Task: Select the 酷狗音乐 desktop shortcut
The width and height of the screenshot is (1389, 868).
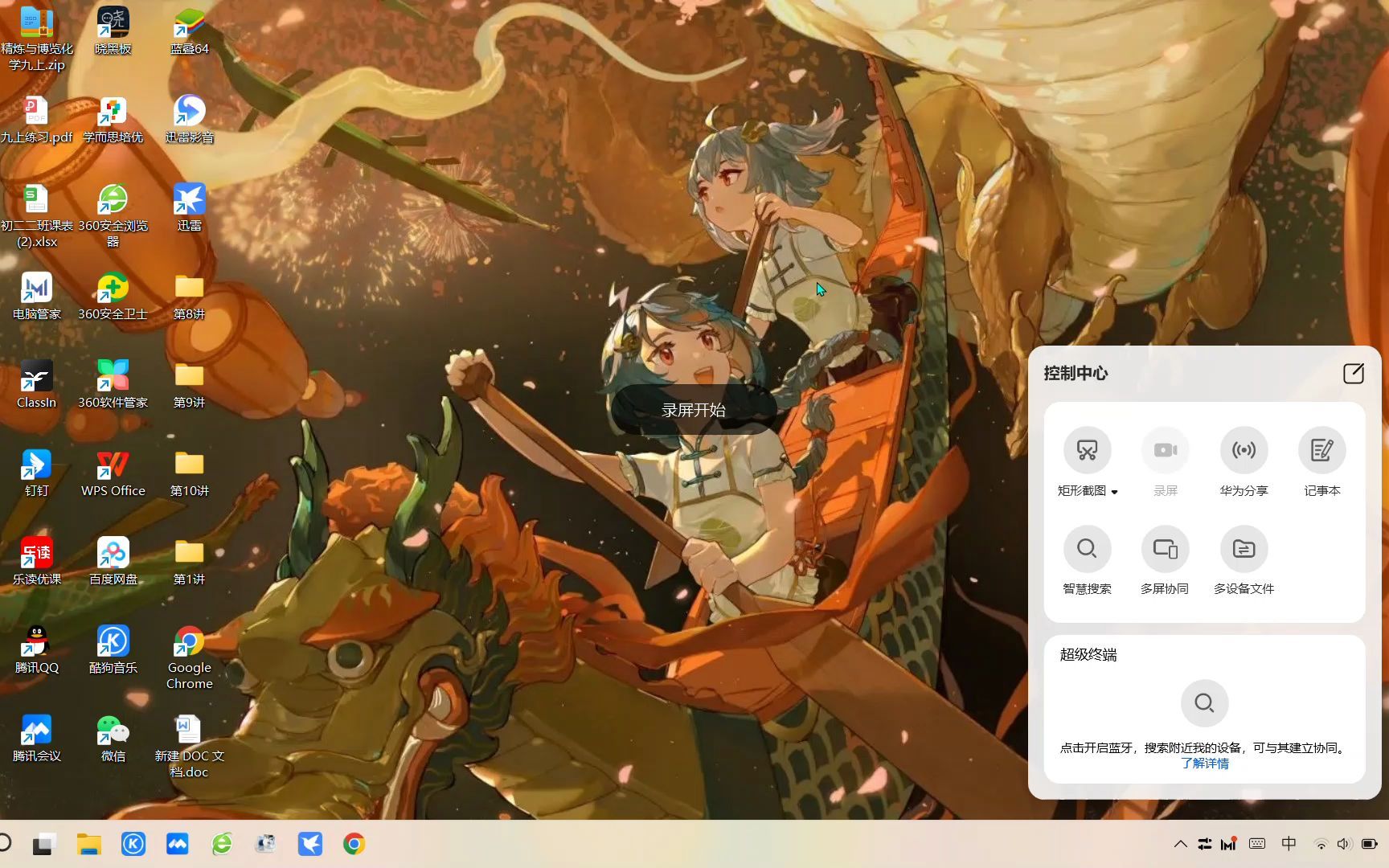Action: pyautogui.click(x=113, y=650)
